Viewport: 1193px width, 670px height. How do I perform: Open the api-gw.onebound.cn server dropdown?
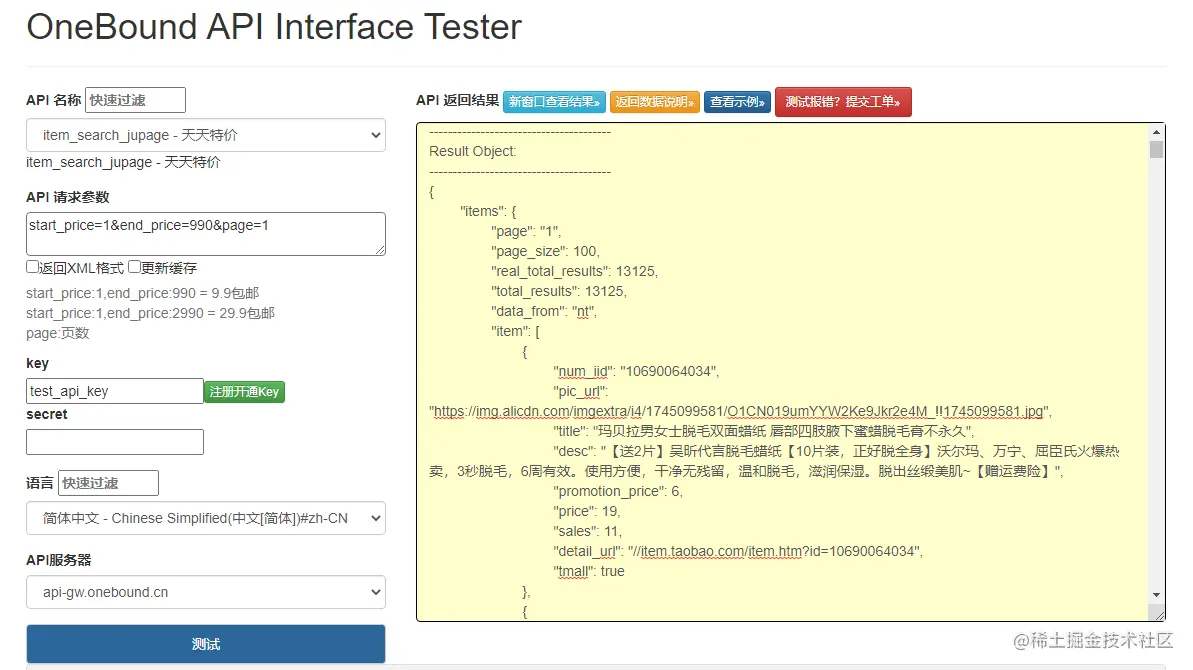205,592
